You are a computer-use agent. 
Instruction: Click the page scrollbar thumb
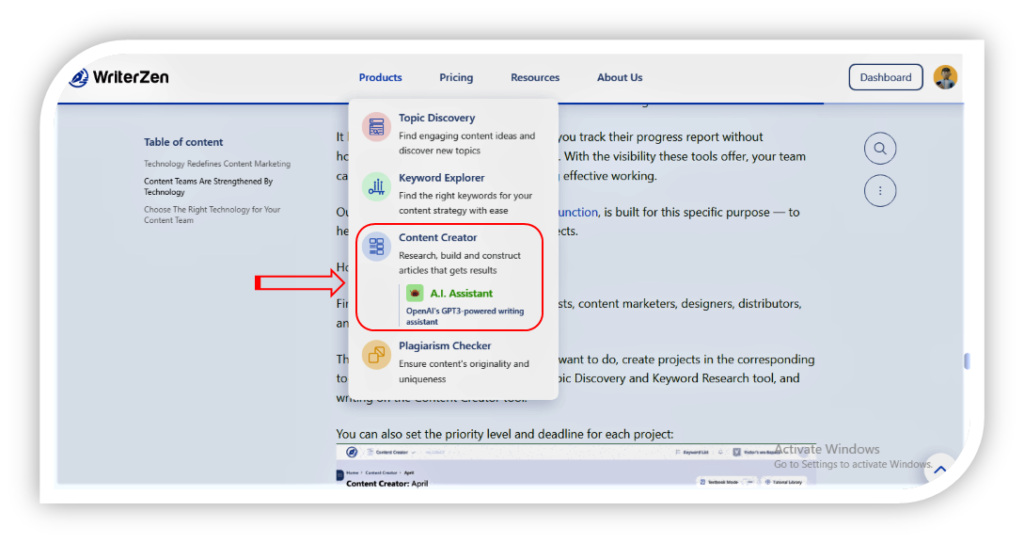(x=967, y=361)
